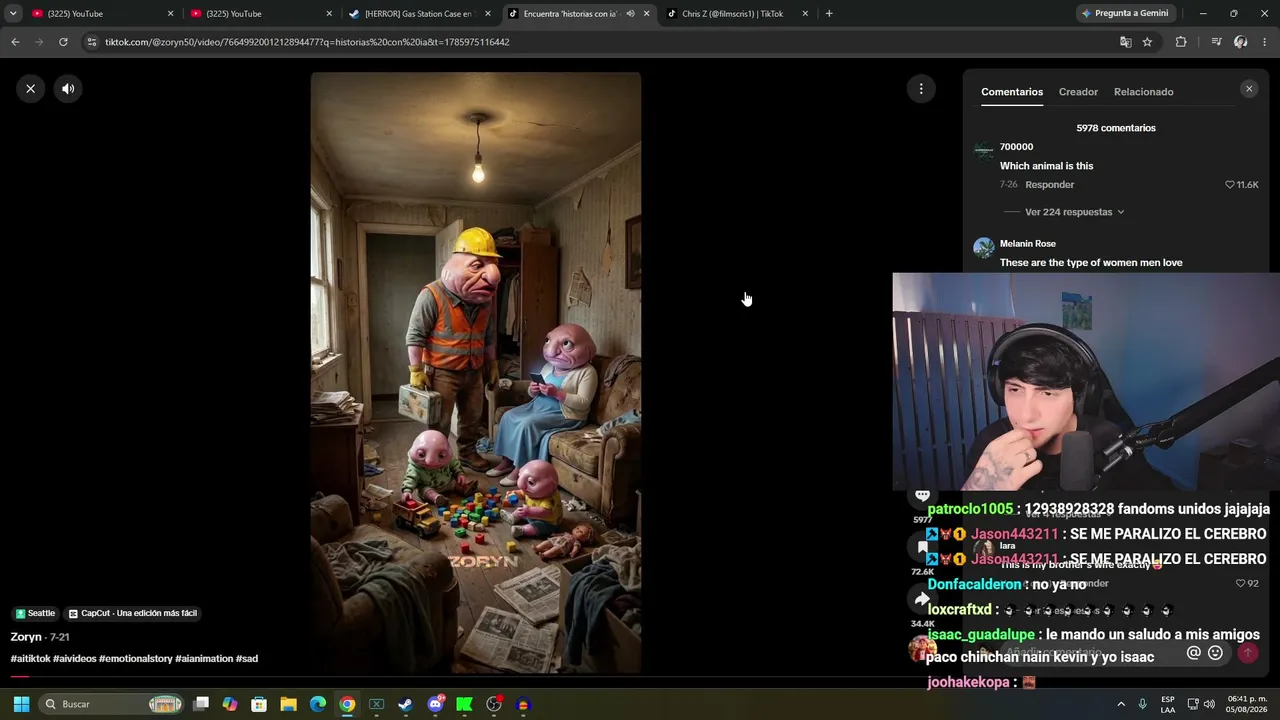1280x720 pixels.
Task: Open the #aitiktok hashtag
Action: (30, 659)
